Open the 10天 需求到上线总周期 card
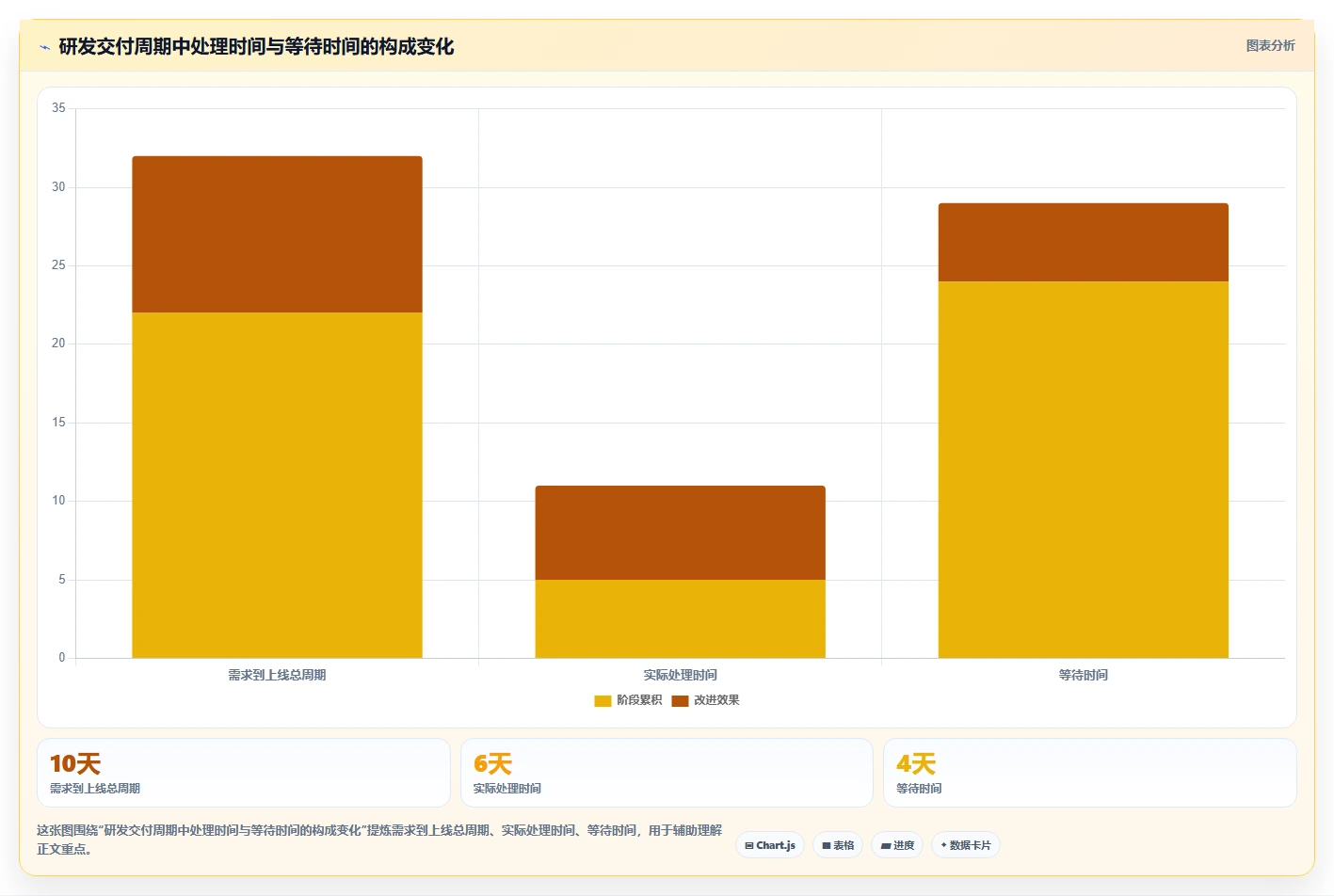Screen dimensions: 1334x896 pyautogui.click(x=244, y=773)
